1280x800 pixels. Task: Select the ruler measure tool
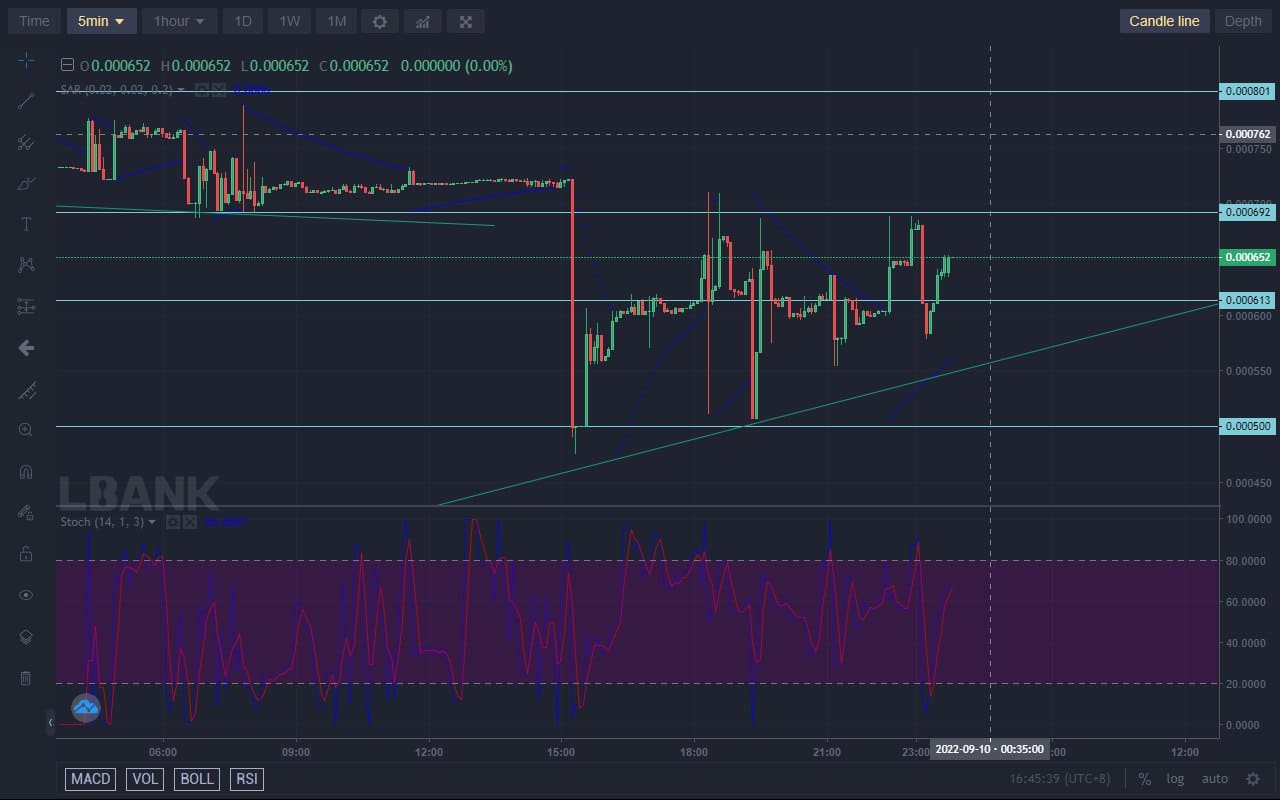(x=26, y=389)
